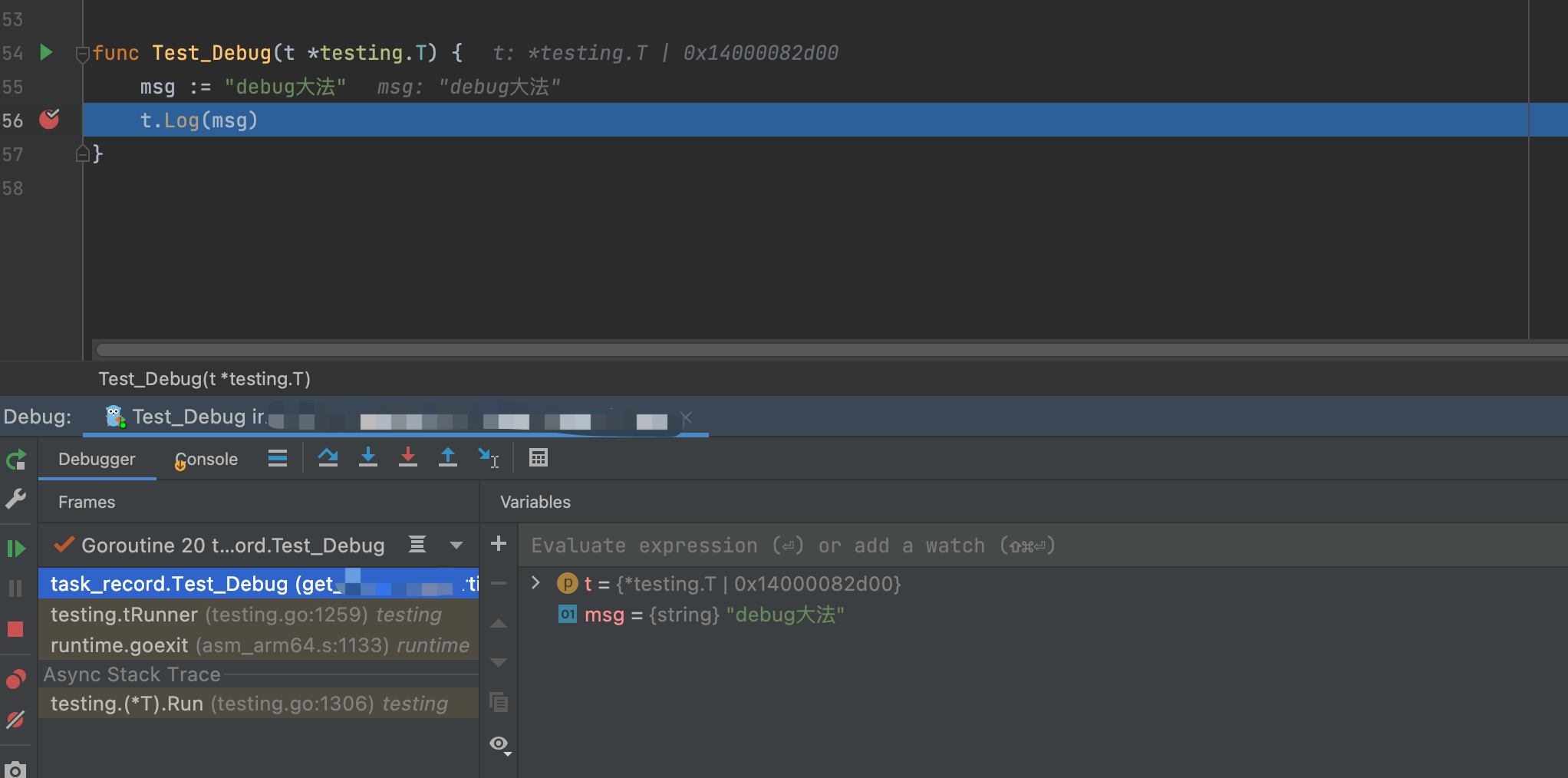Toggle Mute Breakpoints
The height and width of the screenshot is (778, 1568).
(16, 719)
